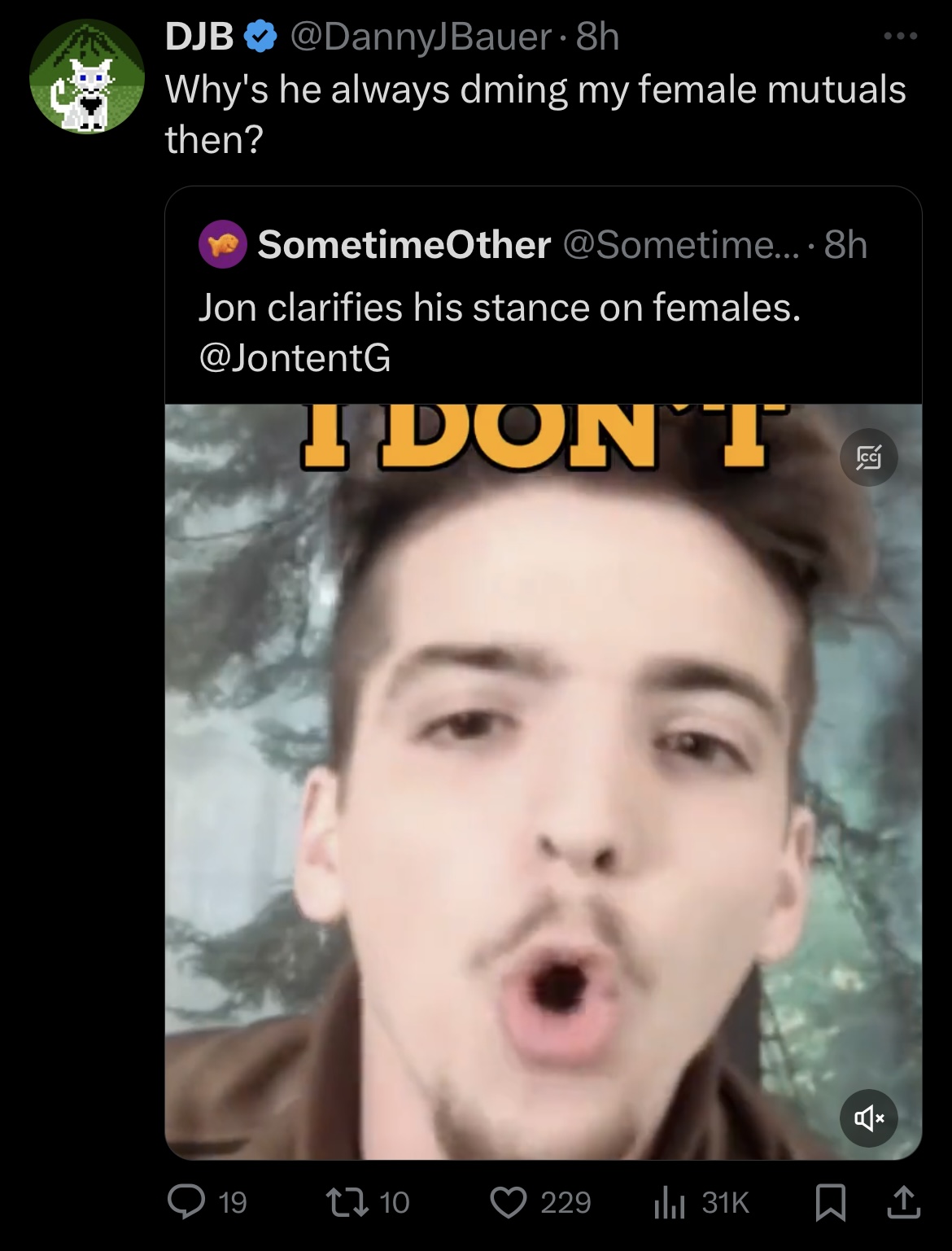This screenshot has height=1251, width=952.
Task: Open SometimeOther's small avatar
Action: [x=222, y=244]
